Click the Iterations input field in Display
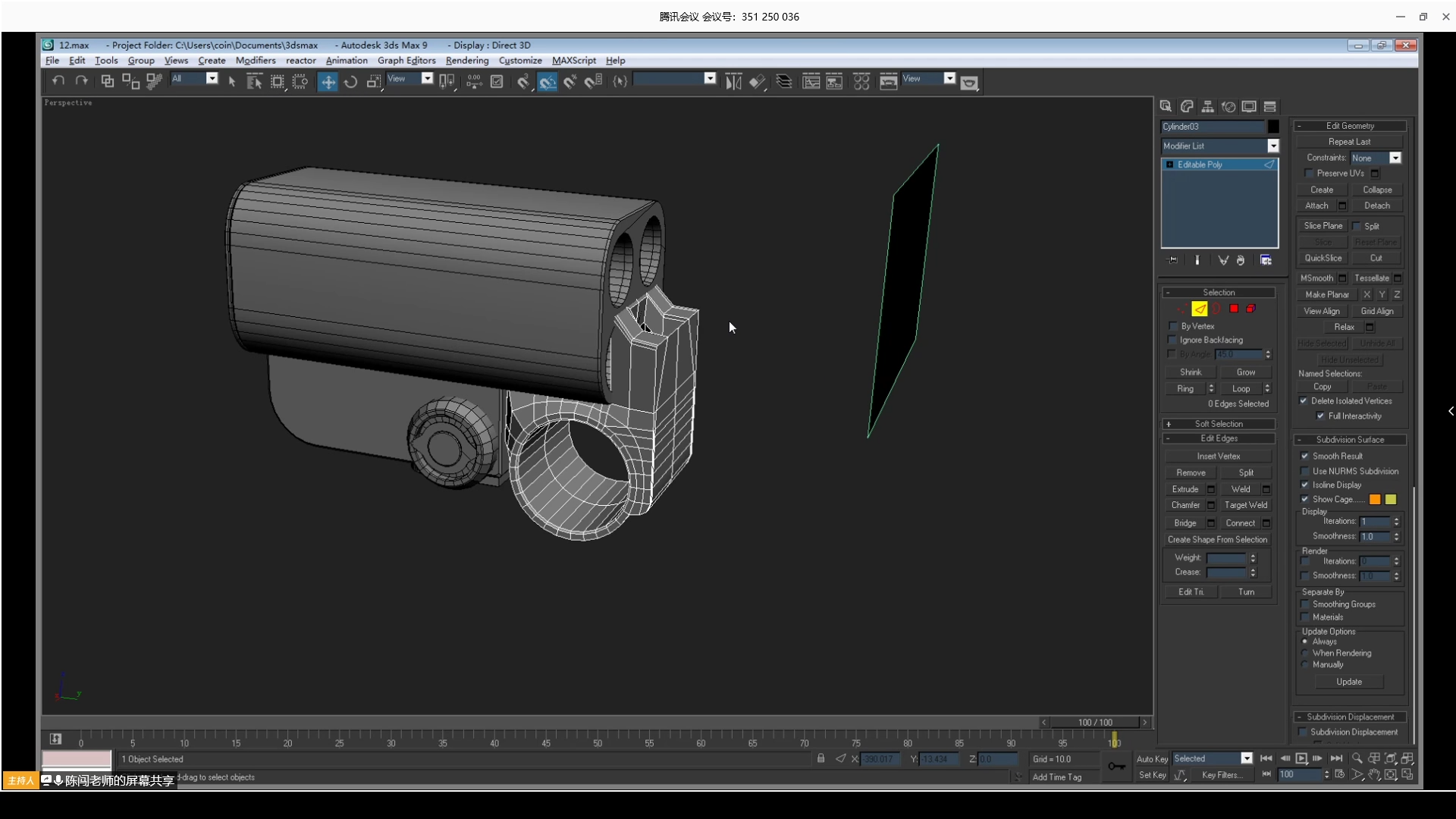 (1374, 521)
